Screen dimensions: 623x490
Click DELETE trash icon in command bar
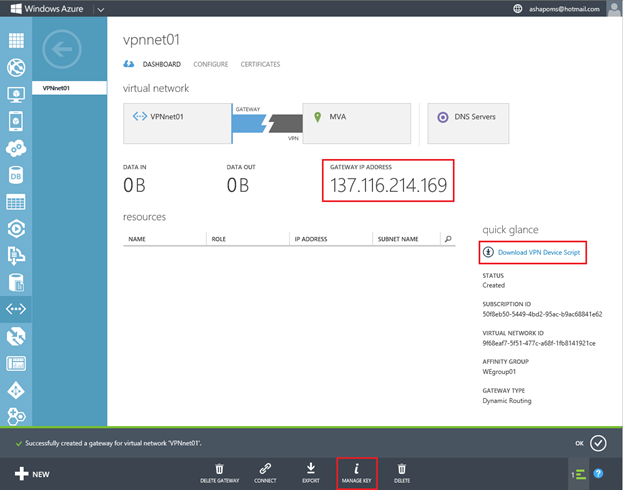[x=402, y=474]
